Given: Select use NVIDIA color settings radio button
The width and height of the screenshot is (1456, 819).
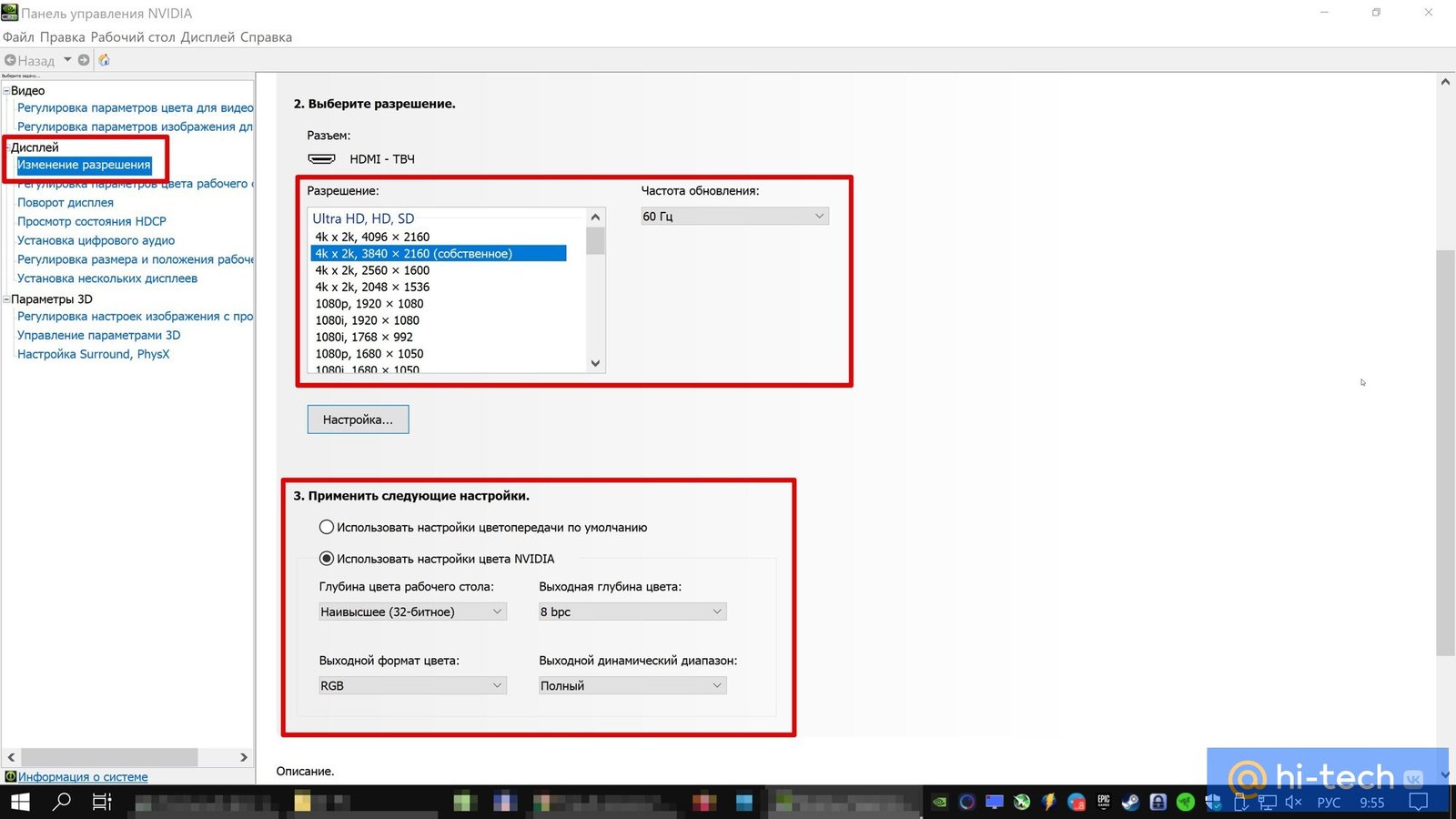Looking at the screenshot, I should [x=327, y=559].
